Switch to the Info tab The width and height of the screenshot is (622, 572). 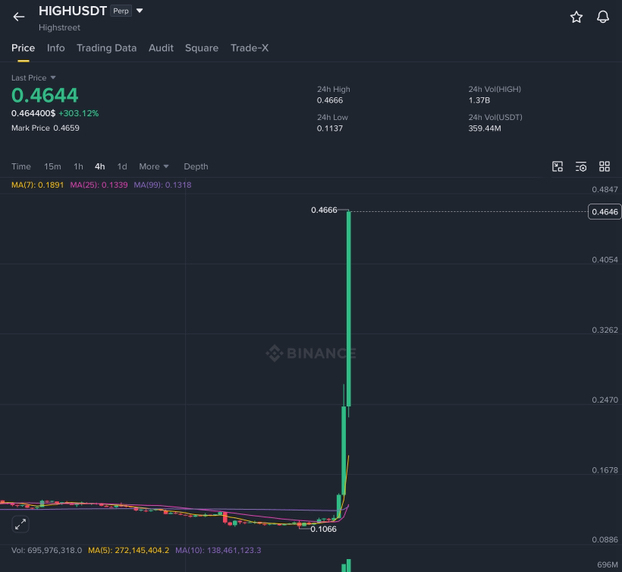(x=56, y=48)
